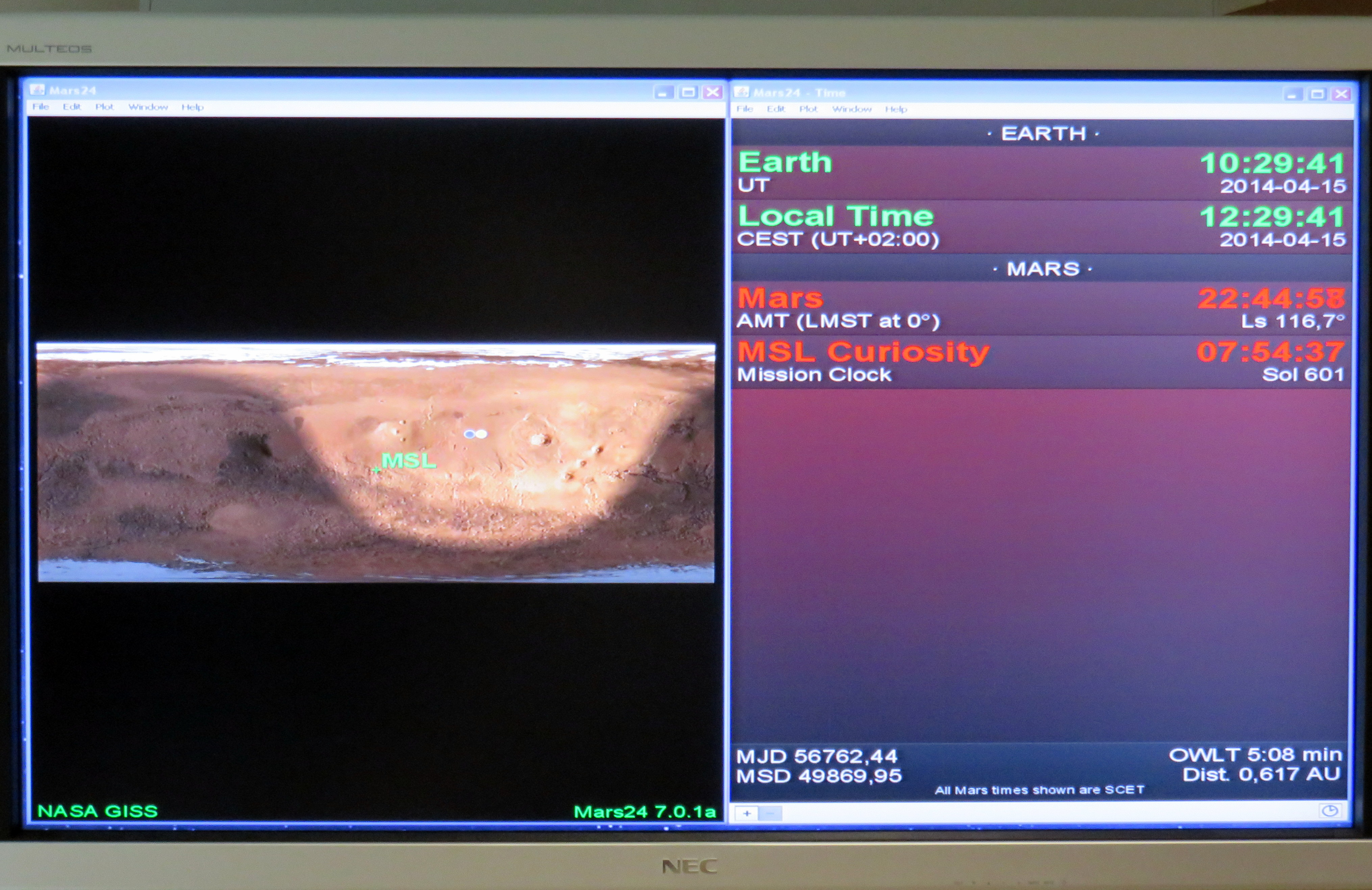The image size is (1372, 890).
Task: Open Help menu in the Time window
Action: pyautogui.click(x=896, y=109)
